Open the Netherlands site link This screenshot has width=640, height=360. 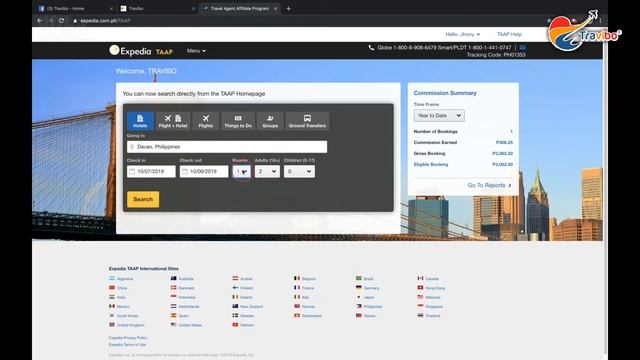(189, 307)
